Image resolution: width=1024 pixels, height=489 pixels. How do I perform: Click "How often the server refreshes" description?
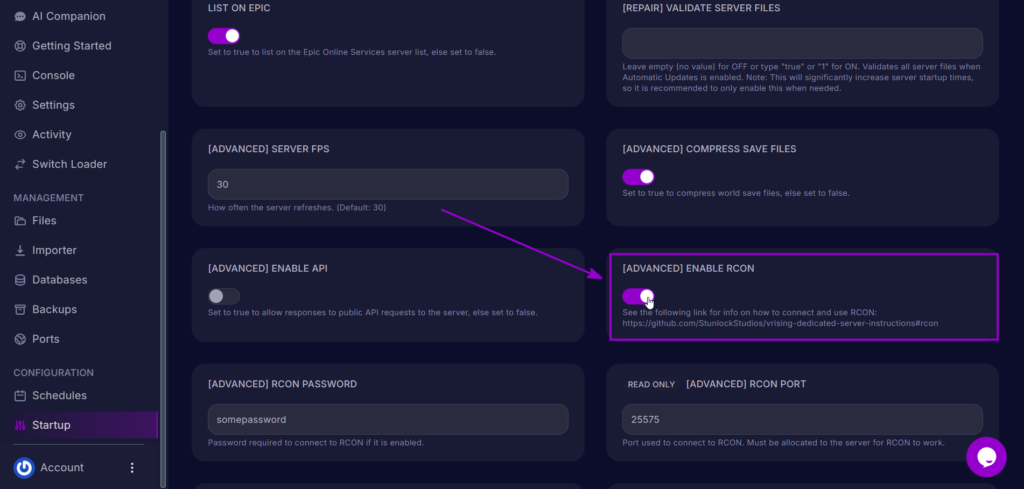pos(296,208)
